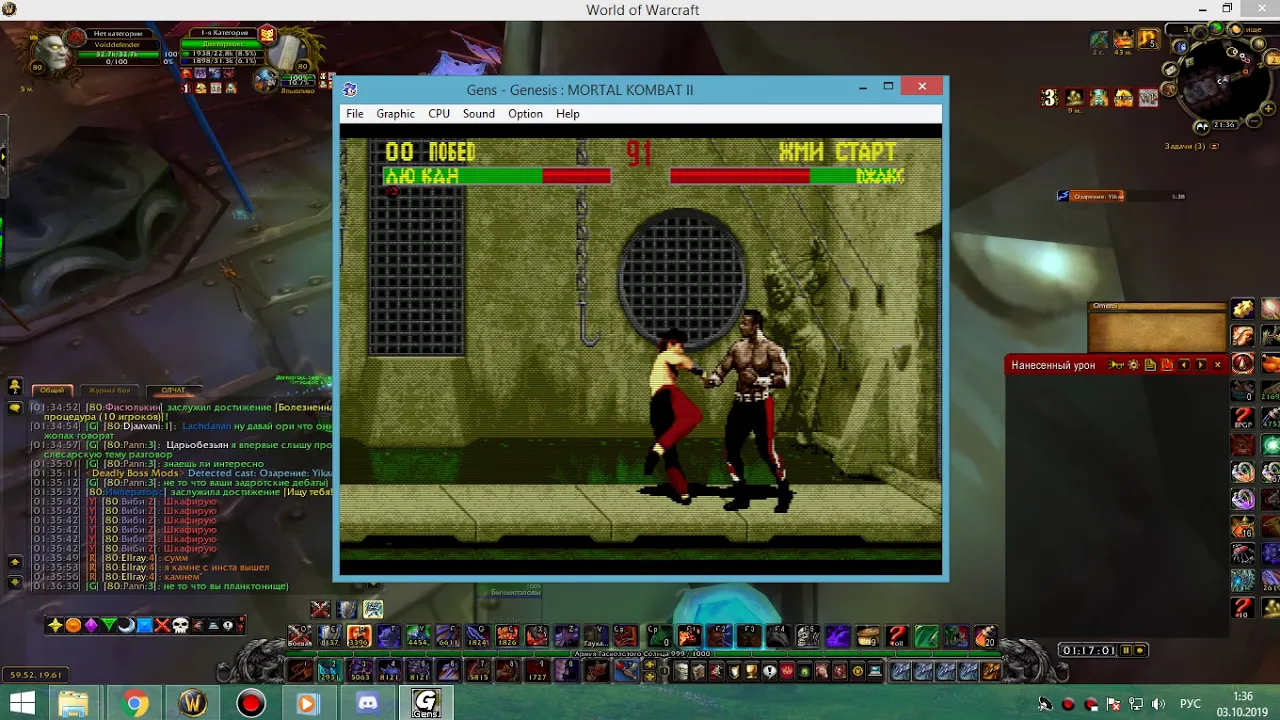This screenshot has height=720, width=1280.
Task: Click action button showing 5815
Action: (478, 670)
